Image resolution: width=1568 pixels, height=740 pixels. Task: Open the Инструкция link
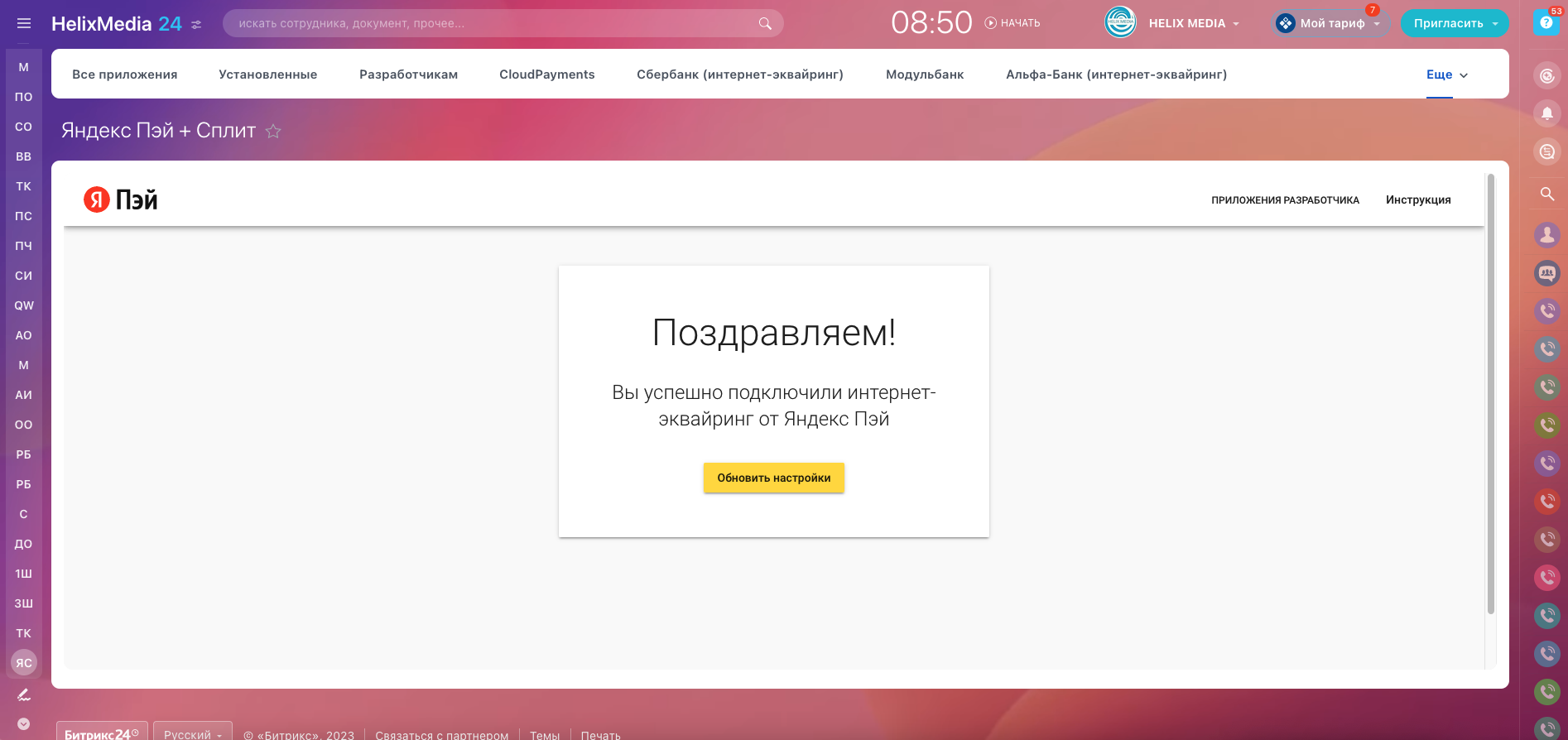coord(1418,200)
